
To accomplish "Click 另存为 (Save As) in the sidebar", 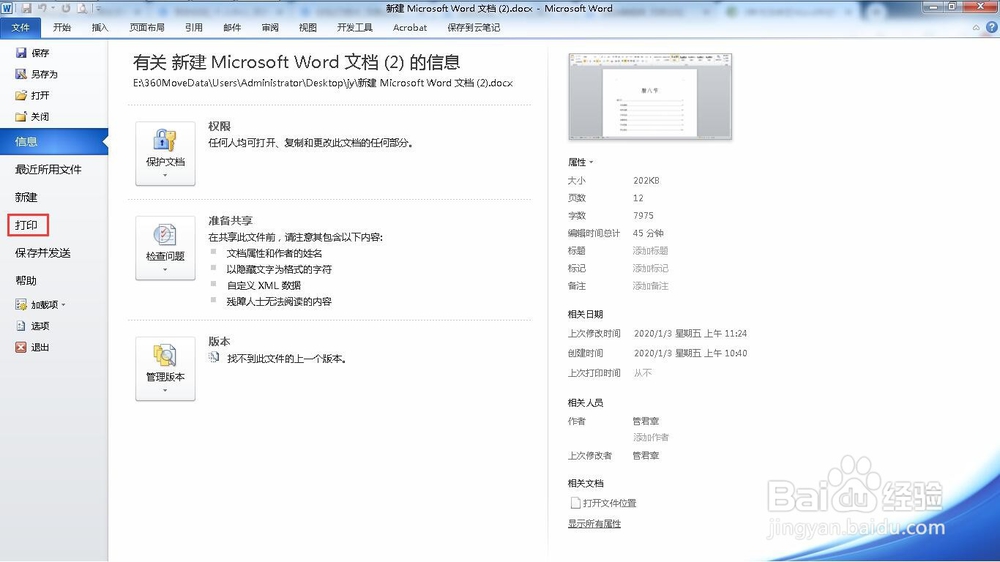I will [x=36, y=74].
